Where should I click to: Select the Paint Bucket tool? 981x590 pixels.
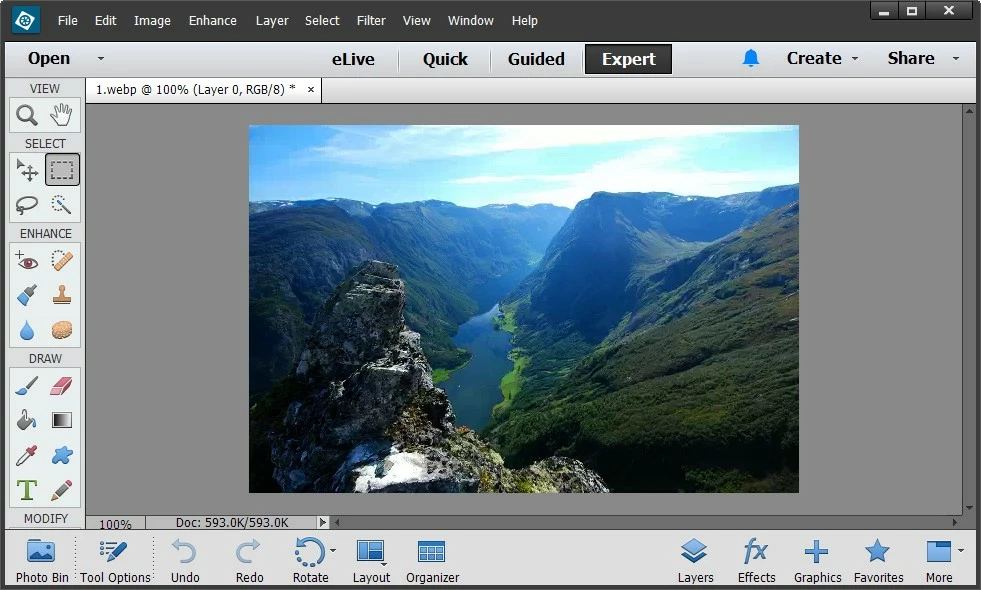pos(27,420)
